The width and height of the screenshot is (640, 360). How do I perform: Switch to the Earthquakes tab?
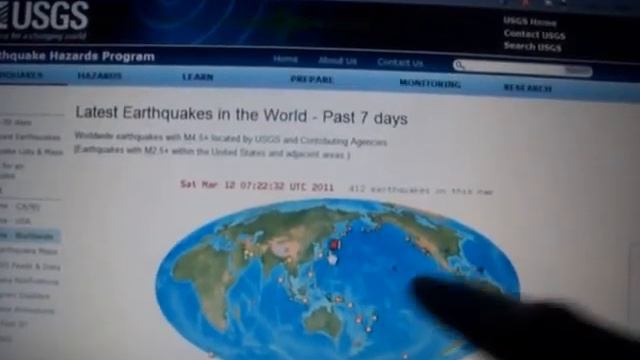tap(20, 75)
